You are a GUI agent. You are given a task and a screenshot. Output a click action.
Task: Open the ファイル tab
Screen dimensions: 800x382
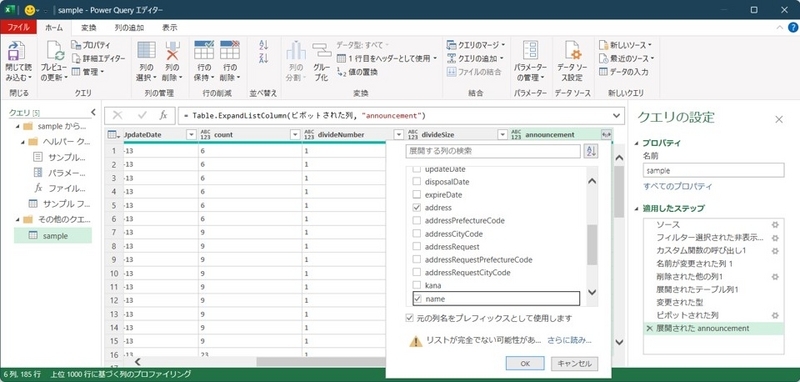(18, 28)
